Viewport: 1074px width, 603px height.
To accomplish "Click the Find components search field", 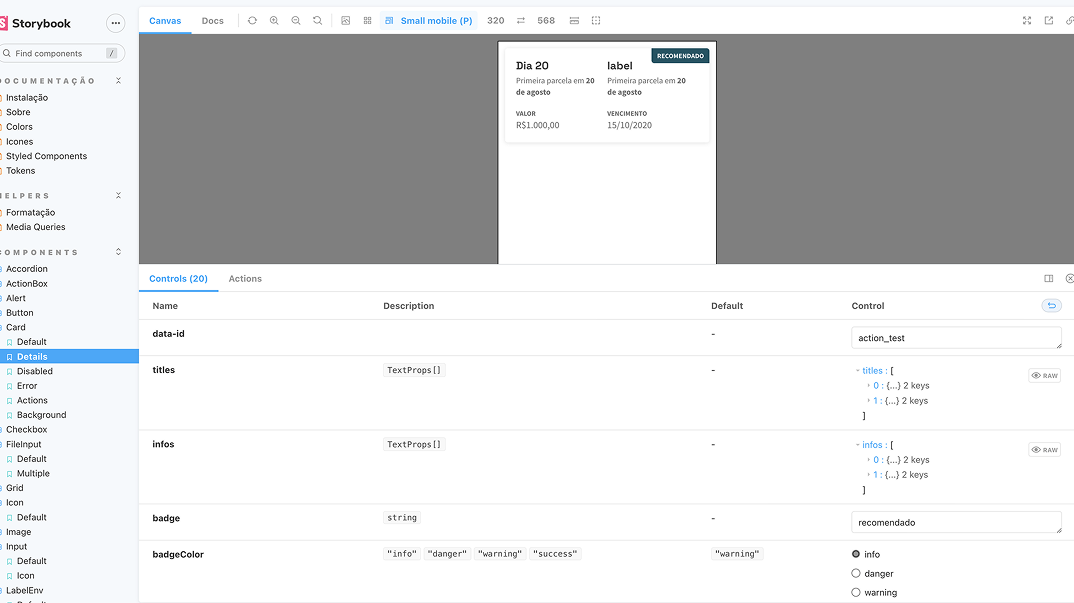I will pyautogui.click(x=62, y=53).
